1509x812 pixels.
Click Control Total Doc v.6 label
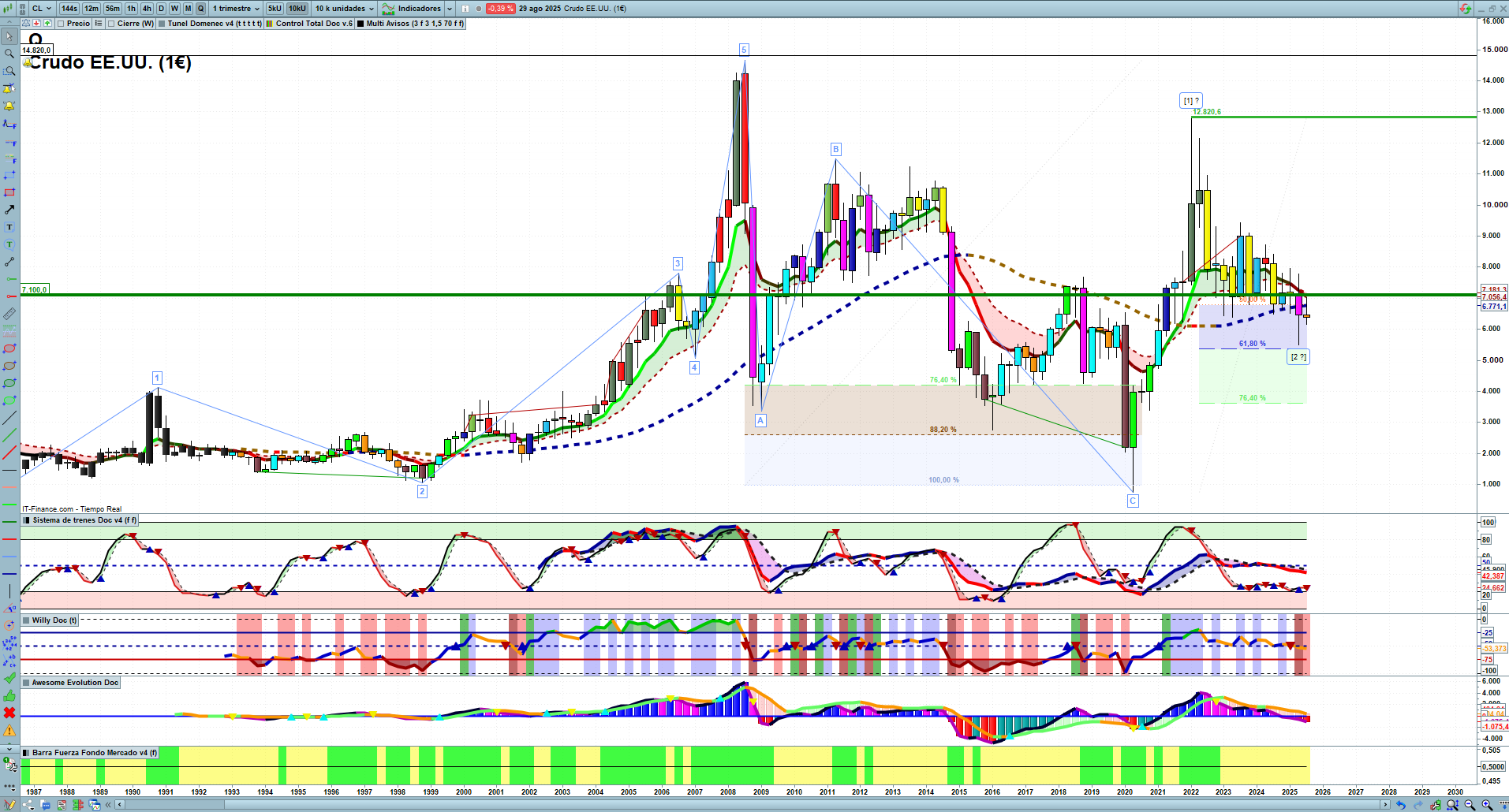point(309,24)
